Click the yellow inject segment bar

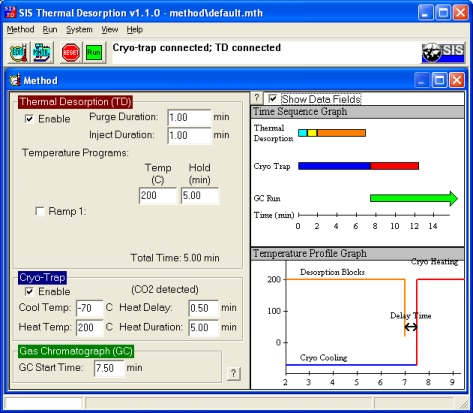(x=312, y=133)
